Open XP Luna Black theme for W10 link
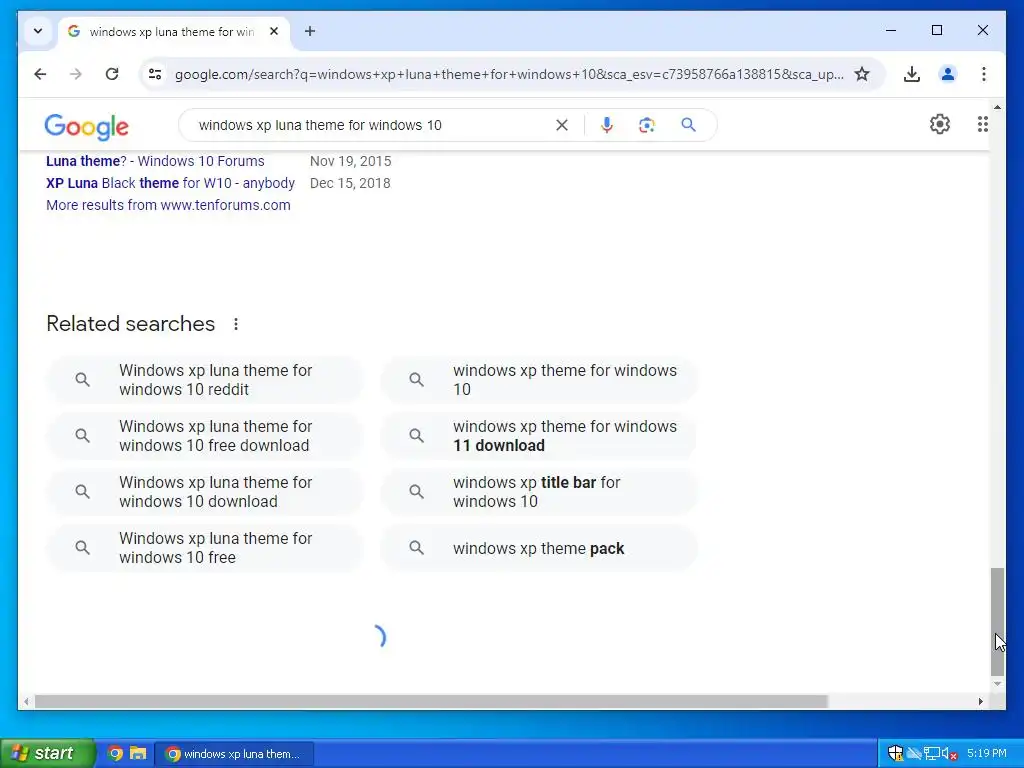The image size is (1024, 768). [x=170, y=183]
